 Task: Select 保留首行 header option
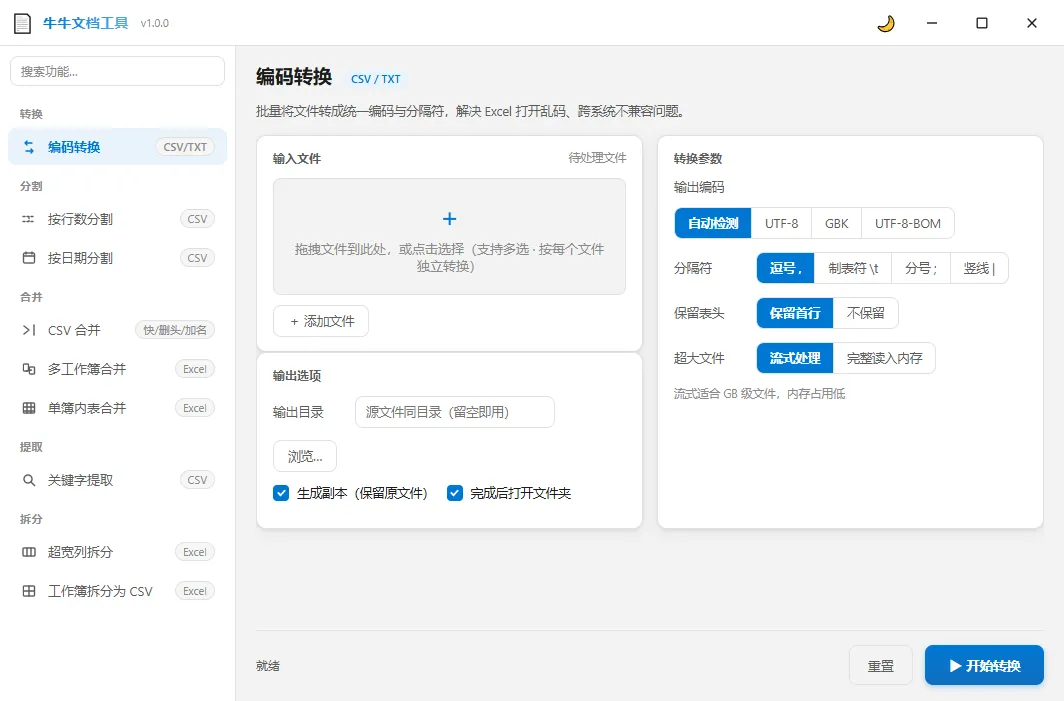tap(795, 313)
